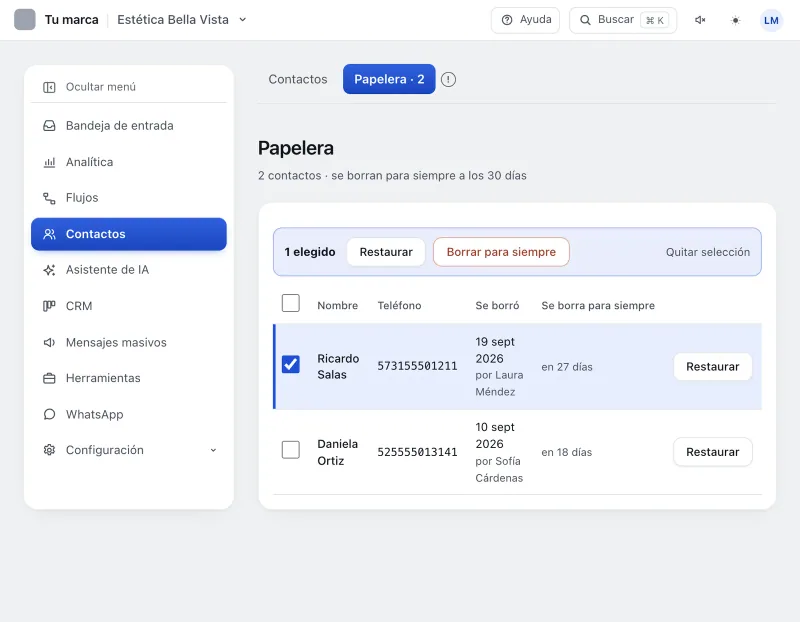Click the Analítica bar chart icon
Screen dimensions: 800x622
pos(49,162)
